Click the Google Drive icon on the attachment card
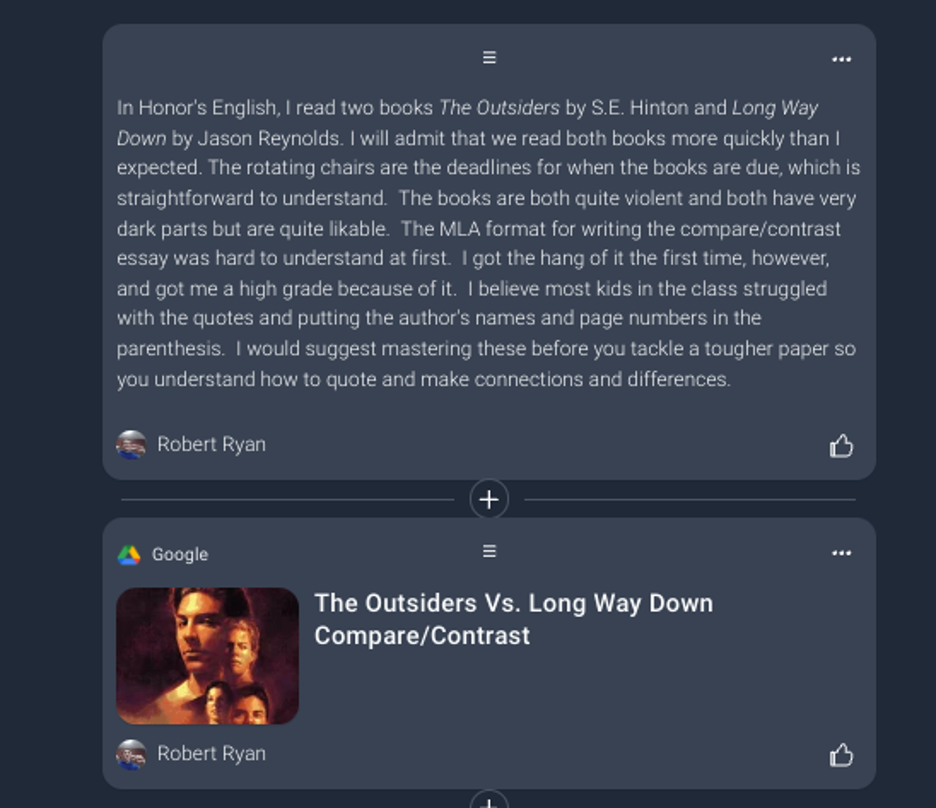The height and width of the screenshot is (808, 936). point(129,555)
